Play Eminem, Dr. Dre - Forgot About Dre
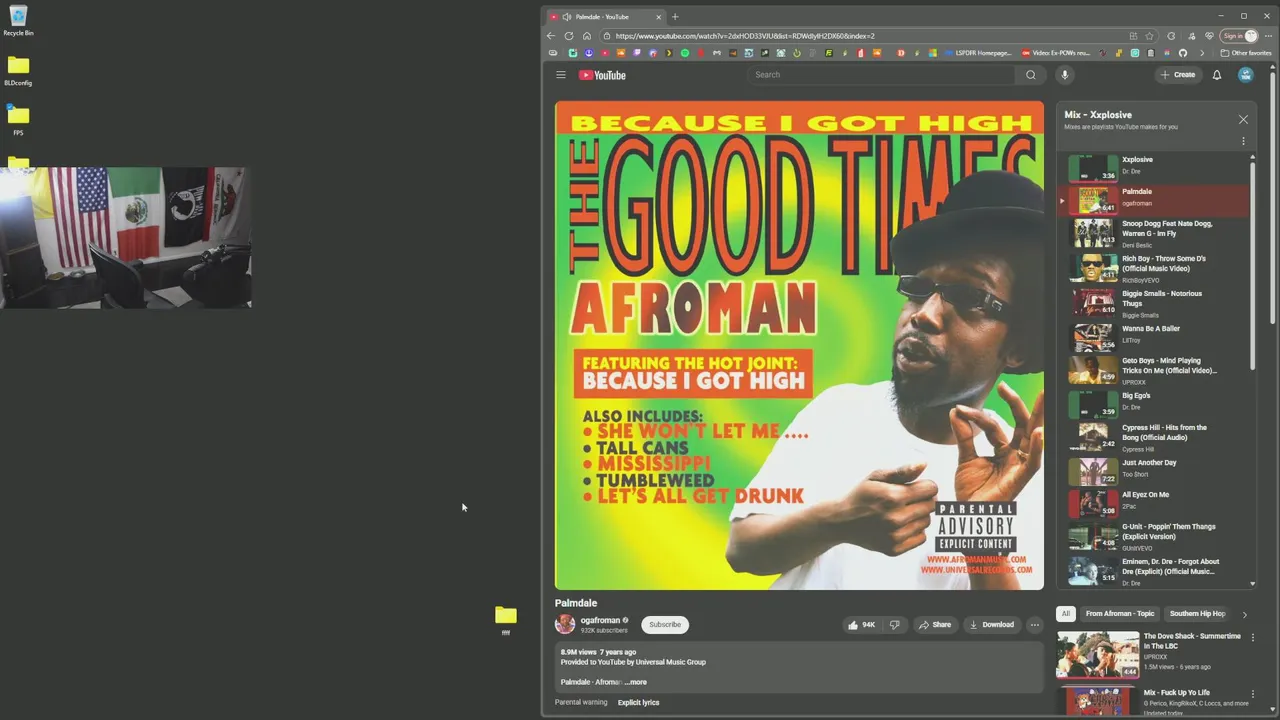This screenshot has width=1280, height=720. (x=1155, y=571)
